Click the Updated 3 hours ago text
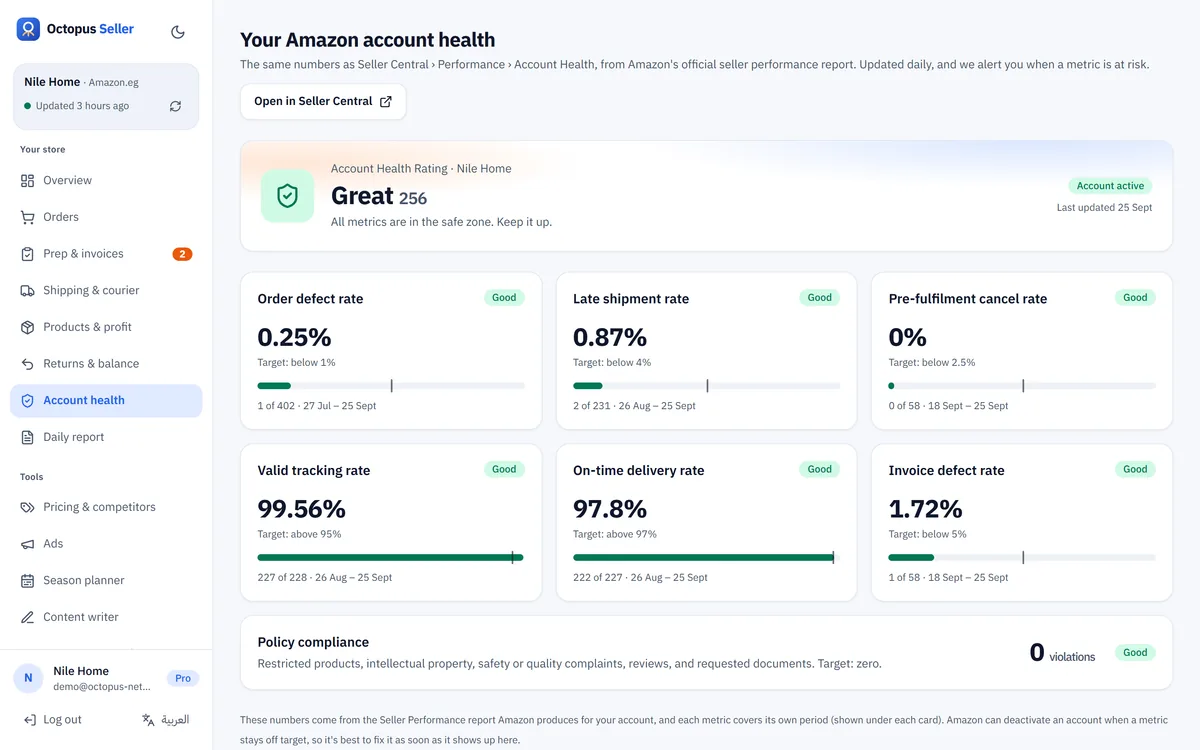Image resolution: width=1200 pixels, height=750 pixels. click(82, 106)
